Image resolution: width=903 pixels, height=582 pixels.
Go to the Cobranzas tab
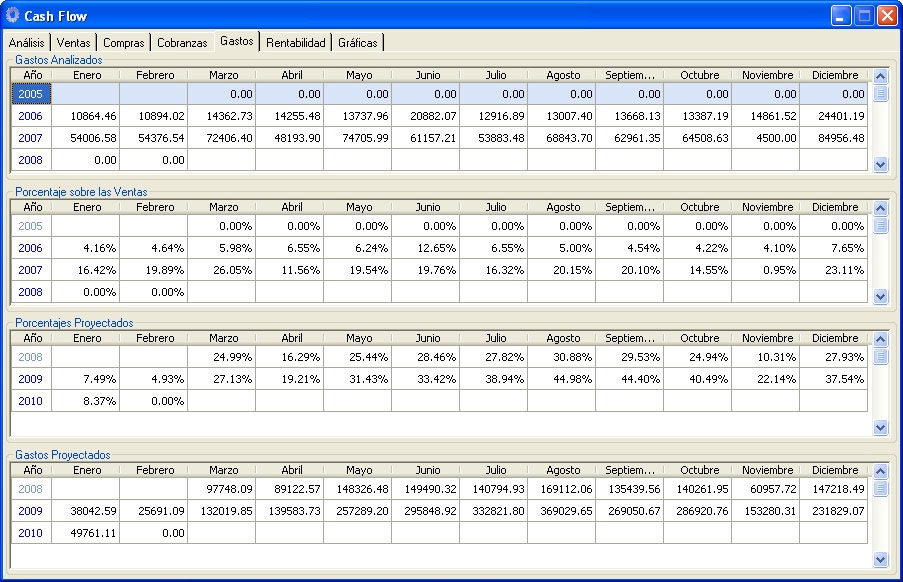coord(182,43)
